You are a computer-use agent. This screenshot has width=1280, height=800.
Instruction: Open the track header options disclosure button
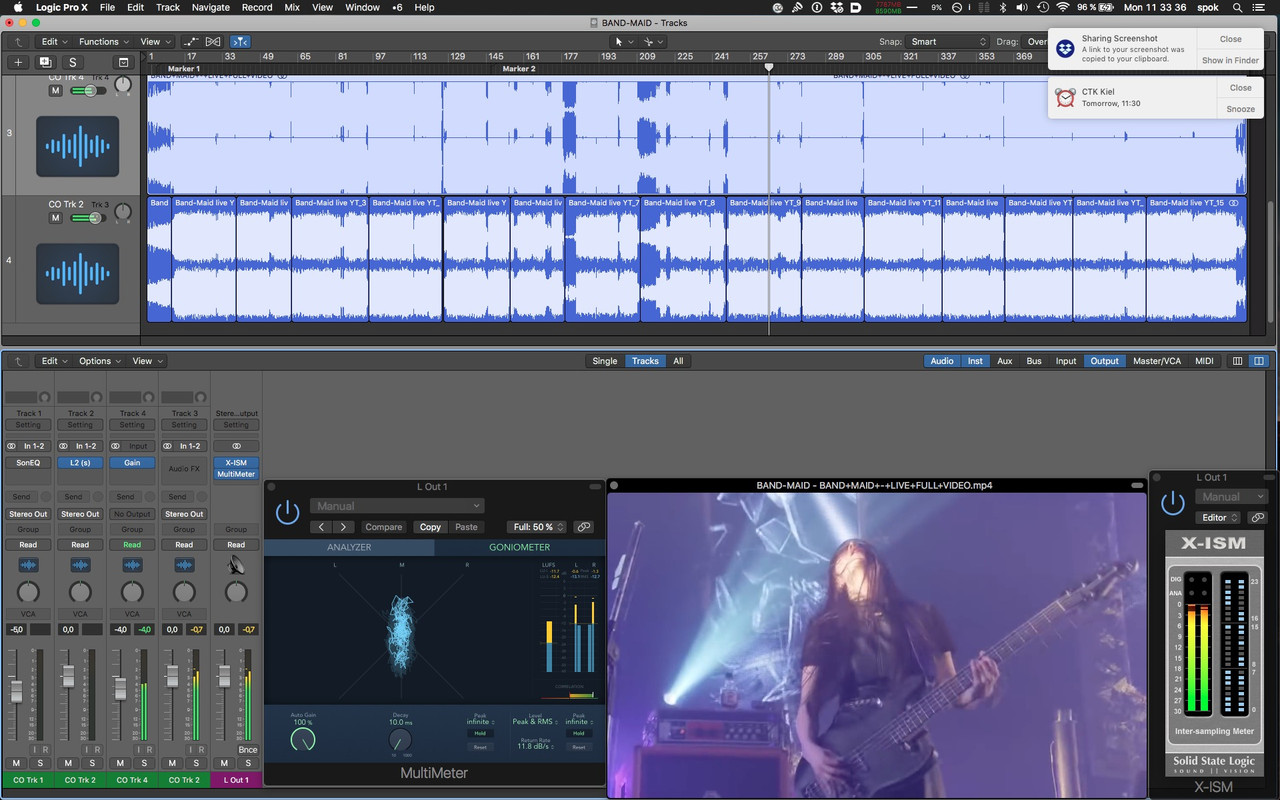click(123, 62)
